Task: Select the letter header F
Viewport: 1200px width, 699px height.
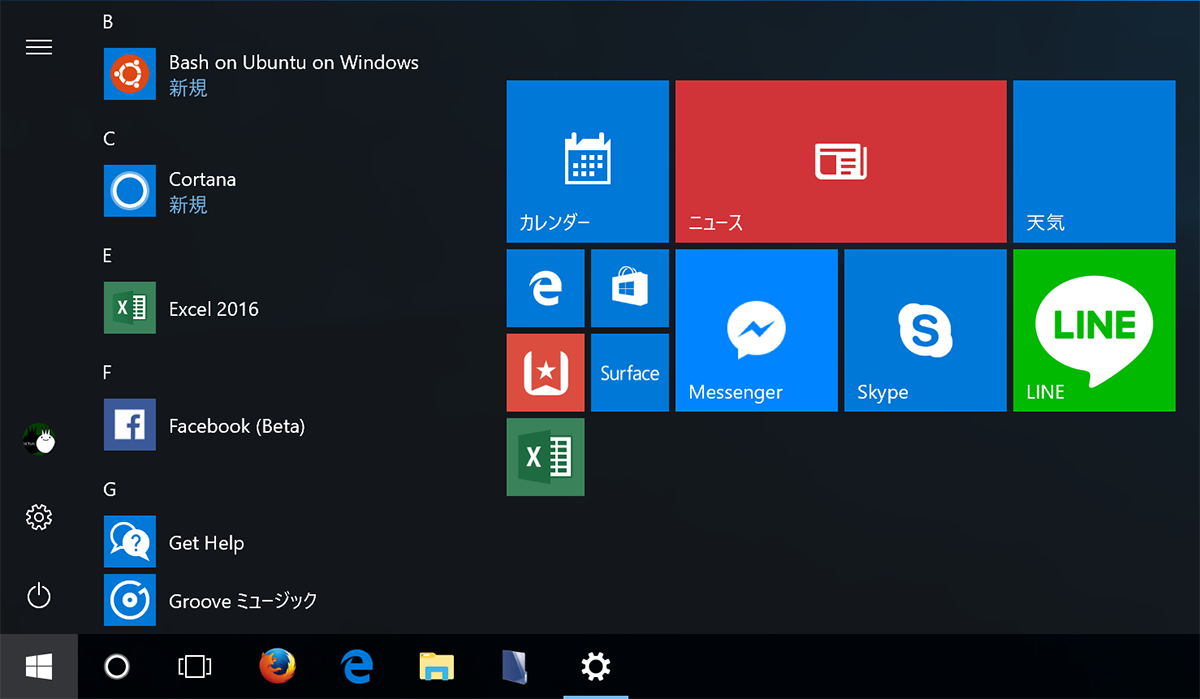Action: (x=107, y=372)
